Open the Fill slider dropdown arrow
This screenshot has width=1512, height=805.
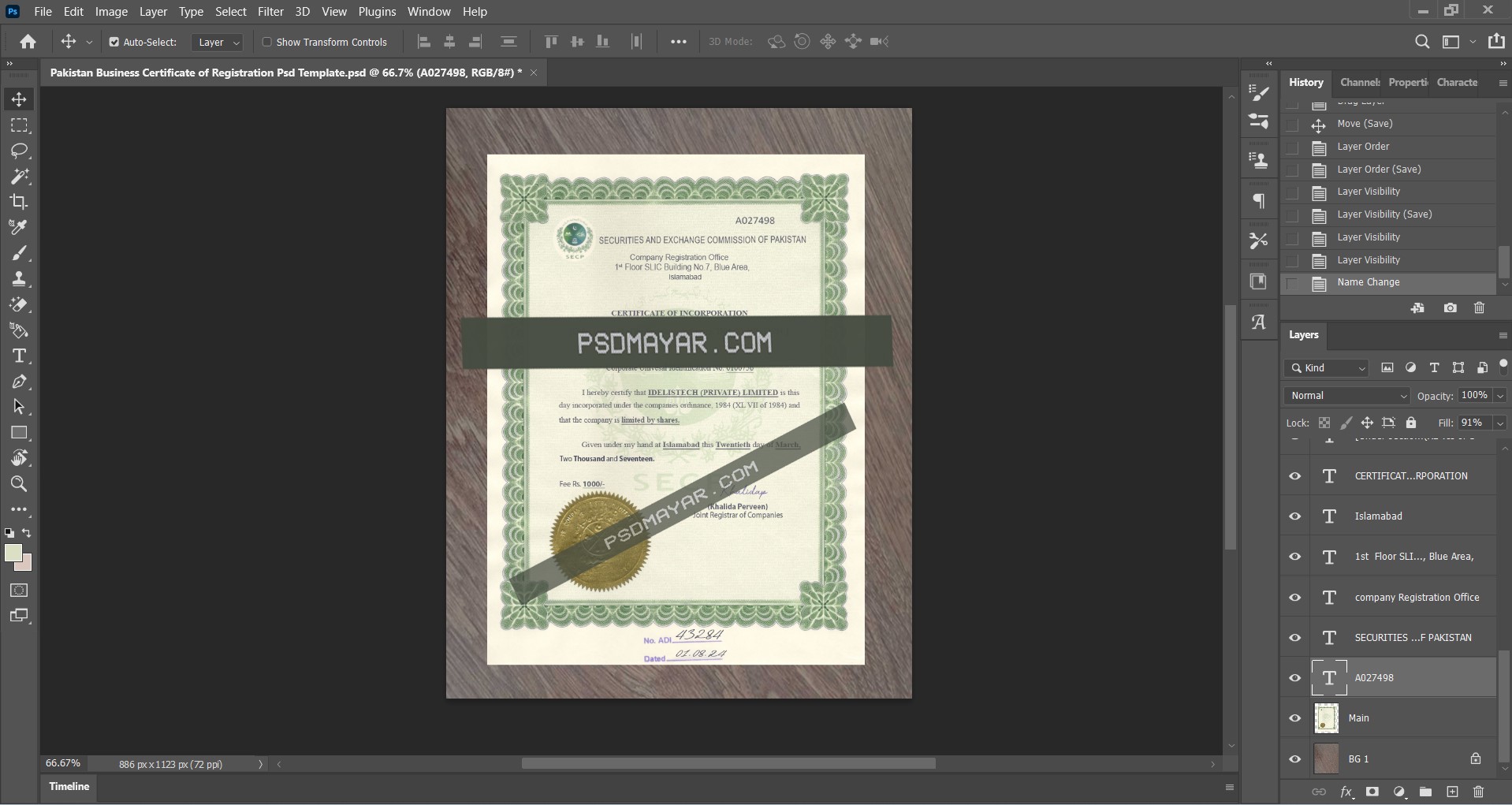(1500, 423)
